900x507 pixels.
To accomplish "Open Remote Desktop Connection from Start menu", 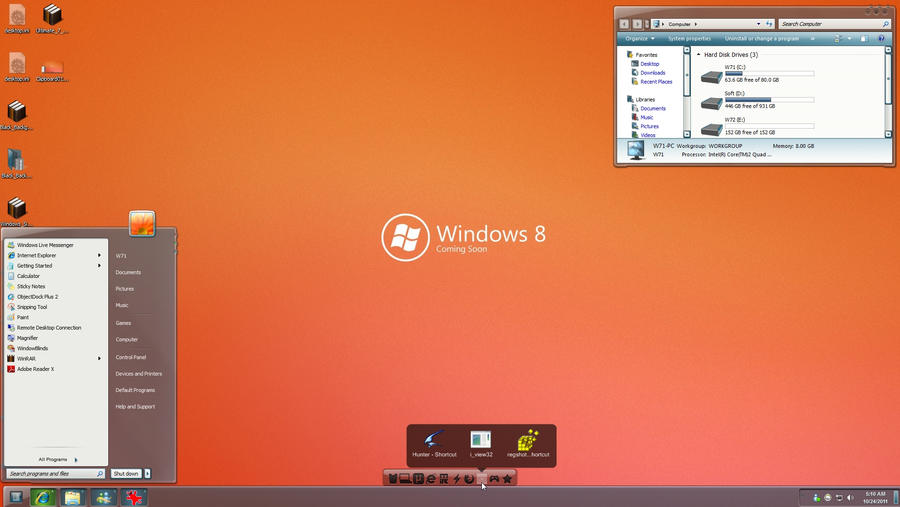I will coord(56,328).
